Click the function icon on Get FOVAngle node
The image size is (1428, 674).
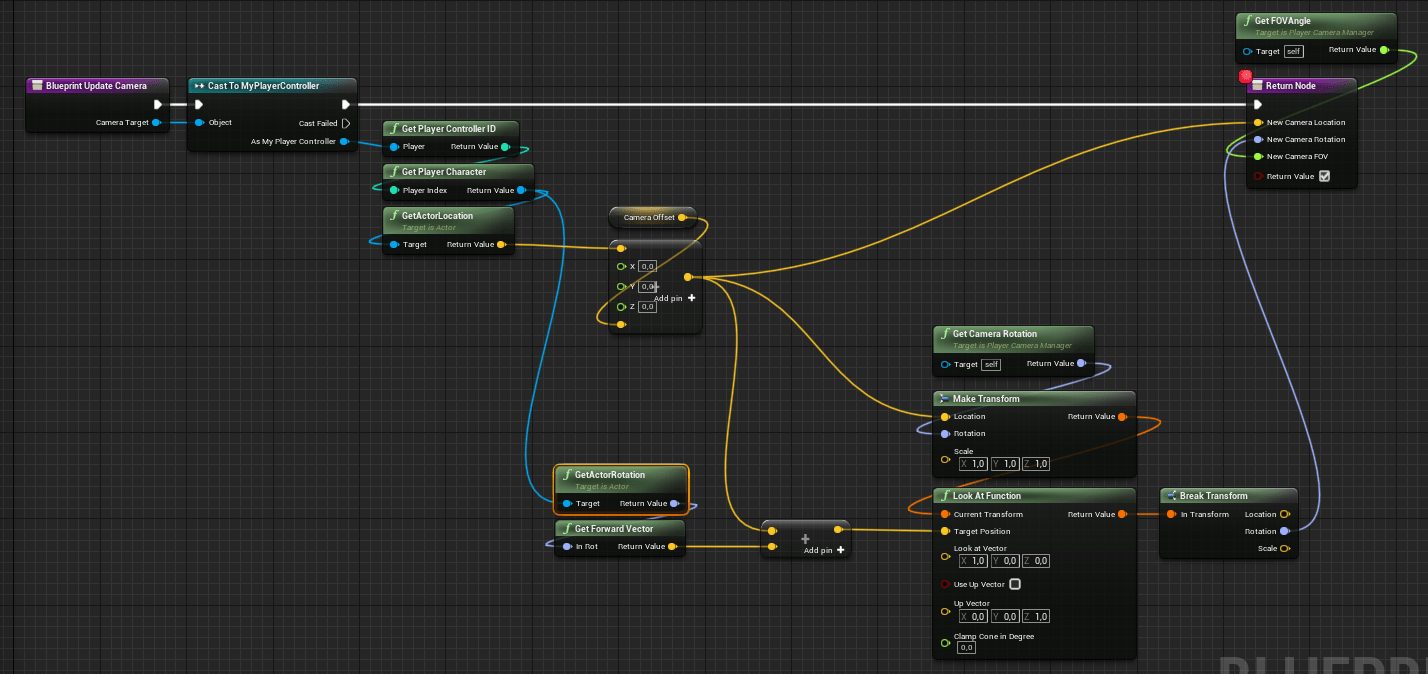(x=1247, y=21)
